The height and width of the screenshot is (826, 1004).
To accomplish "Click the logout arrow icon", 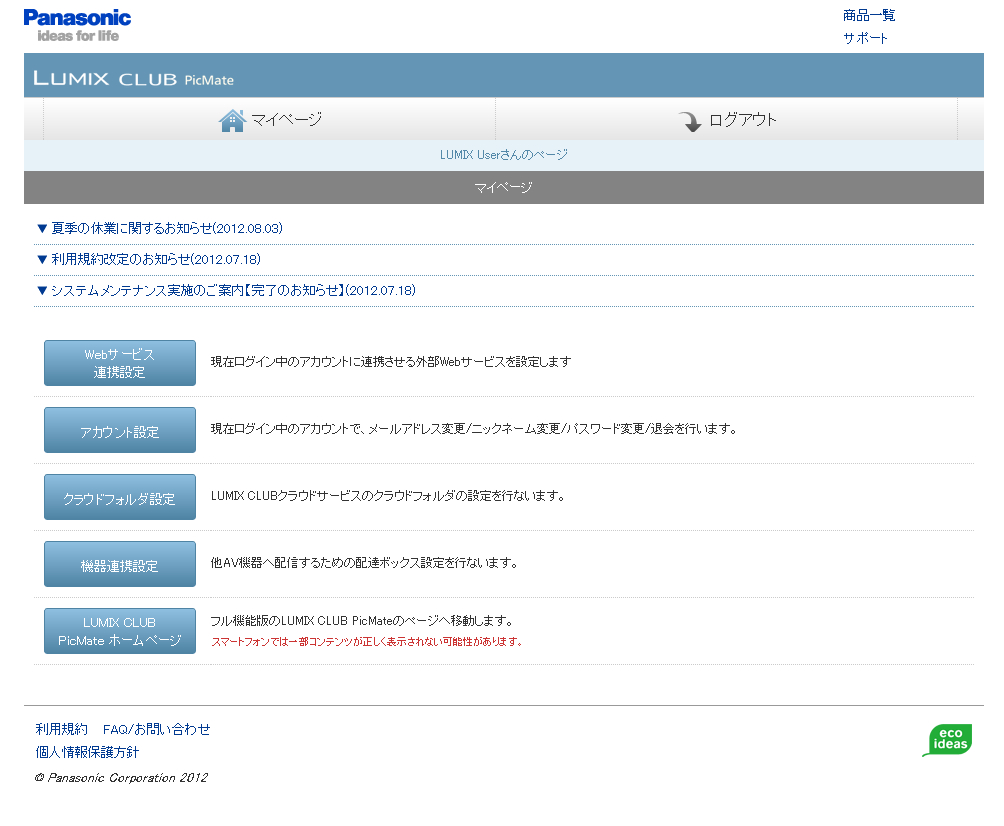I will click(x=691, y=120).
